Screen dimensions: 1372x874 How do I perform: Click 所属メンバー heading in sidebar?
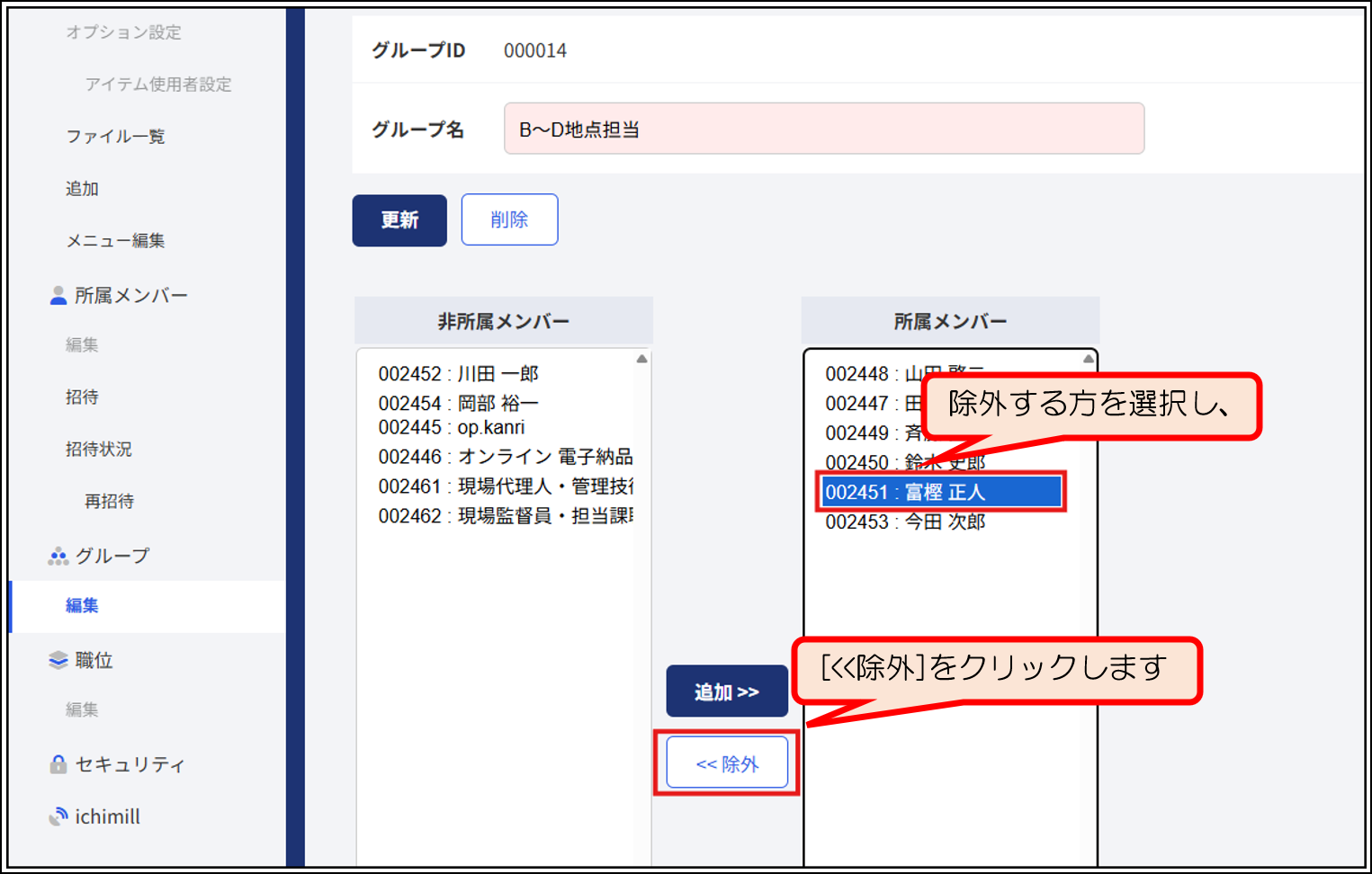click(131, 295)
